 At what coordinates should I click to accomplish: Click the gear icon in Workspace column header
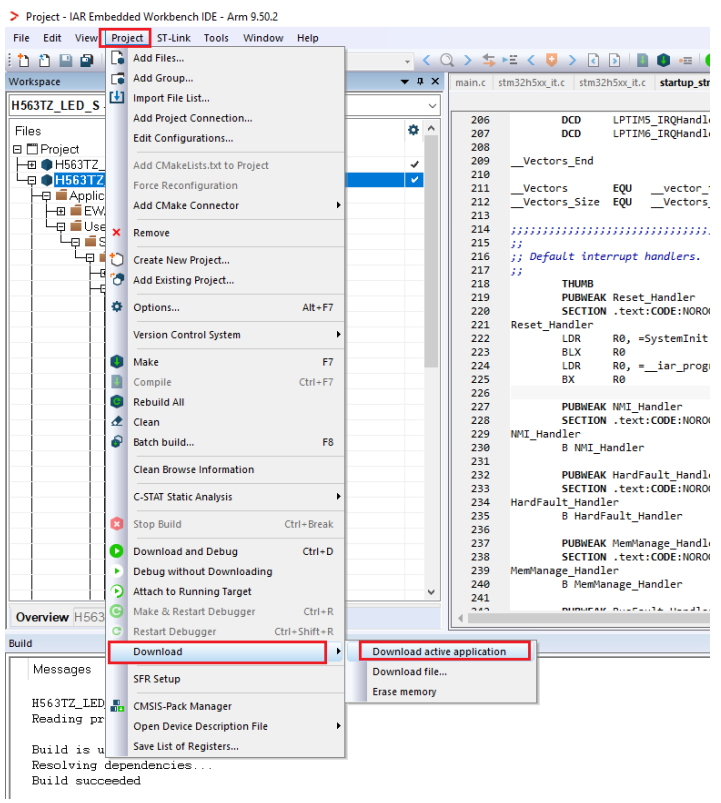click(x=413, y=130)
